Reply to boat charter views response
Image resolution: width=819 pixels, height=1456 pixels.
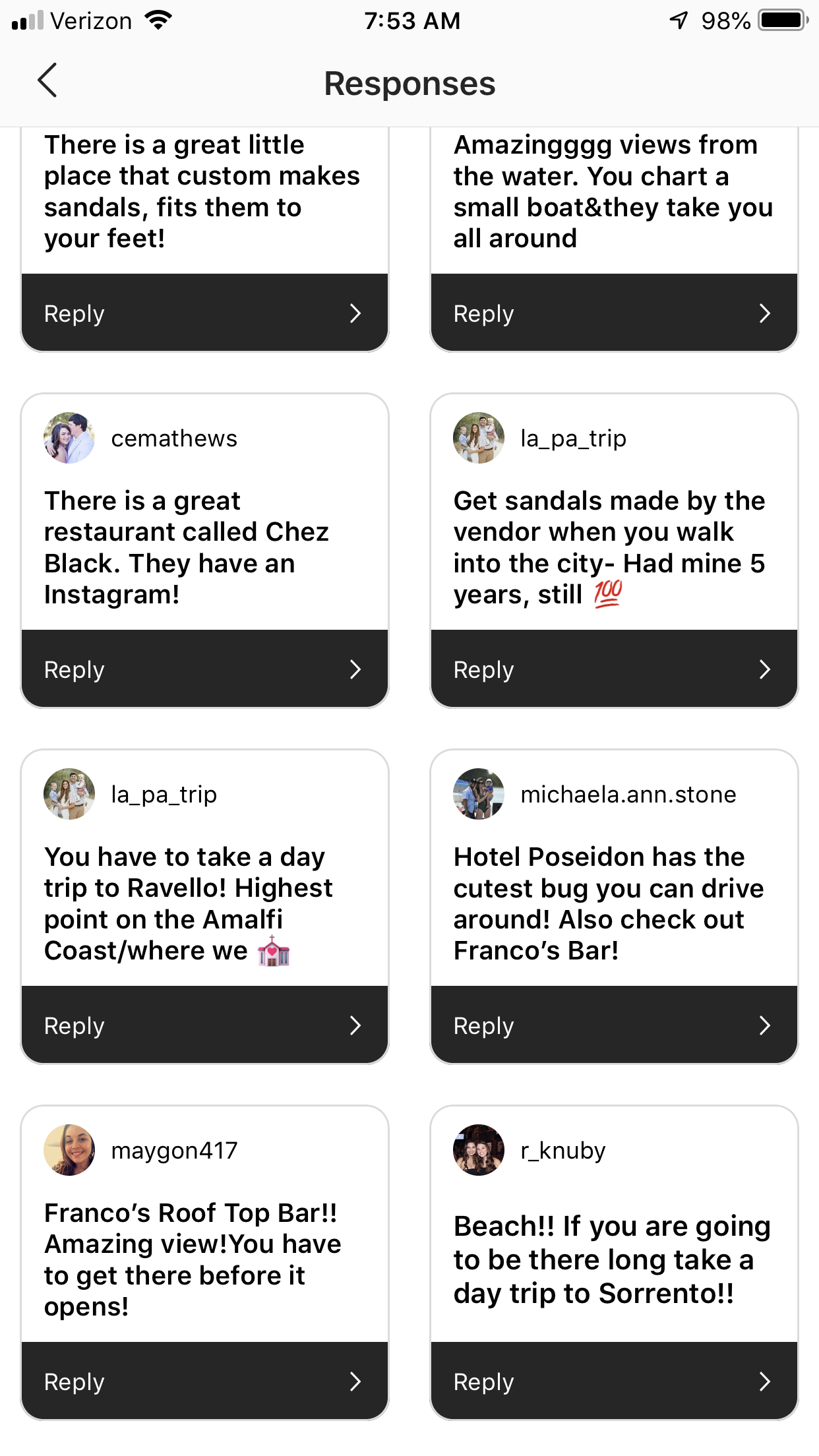(x=614, y=313)
